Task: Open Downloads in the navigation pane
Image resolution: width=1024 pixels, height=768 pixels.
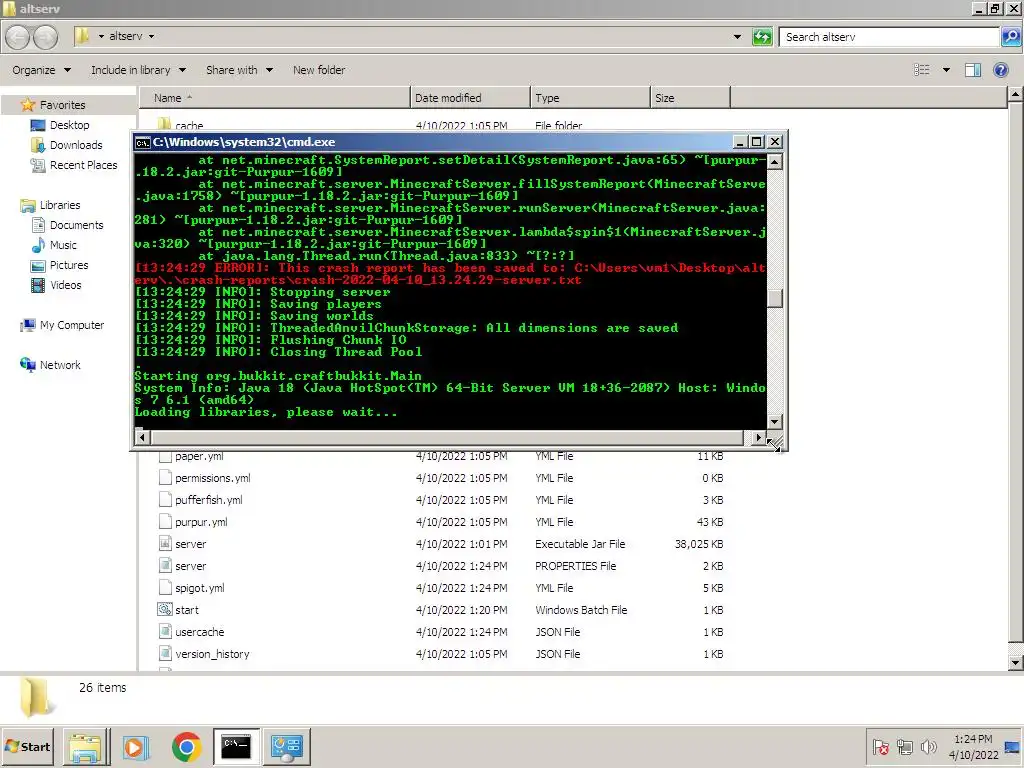Action: pos(76,145)
